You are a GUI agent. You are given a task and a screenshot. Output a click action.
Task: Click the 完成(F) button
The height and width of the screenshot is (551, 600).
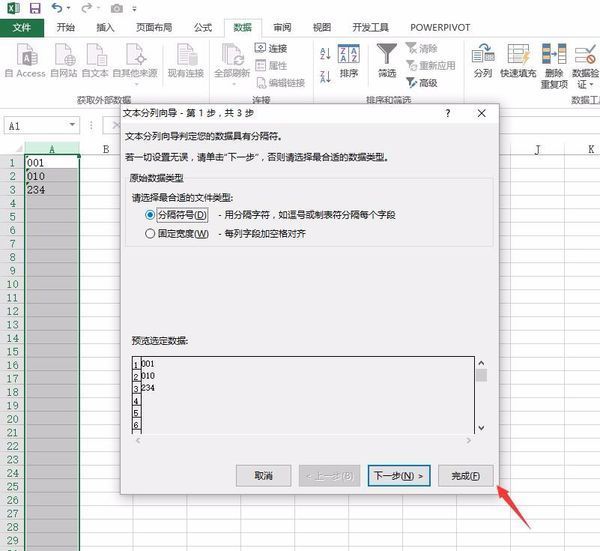[466, 476]
